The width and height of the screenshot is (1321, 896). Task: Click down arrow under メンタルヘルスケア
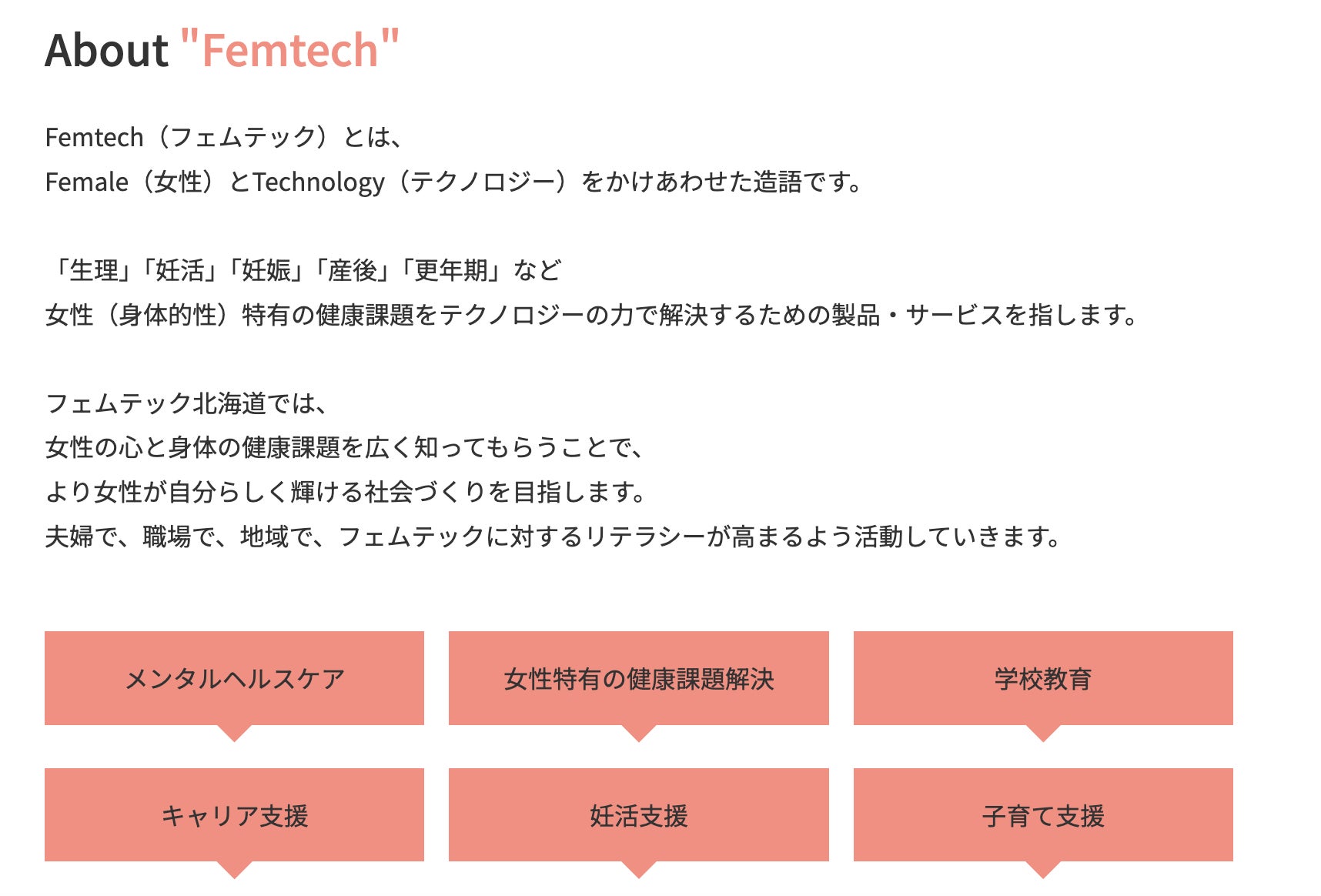click(235, 732)
